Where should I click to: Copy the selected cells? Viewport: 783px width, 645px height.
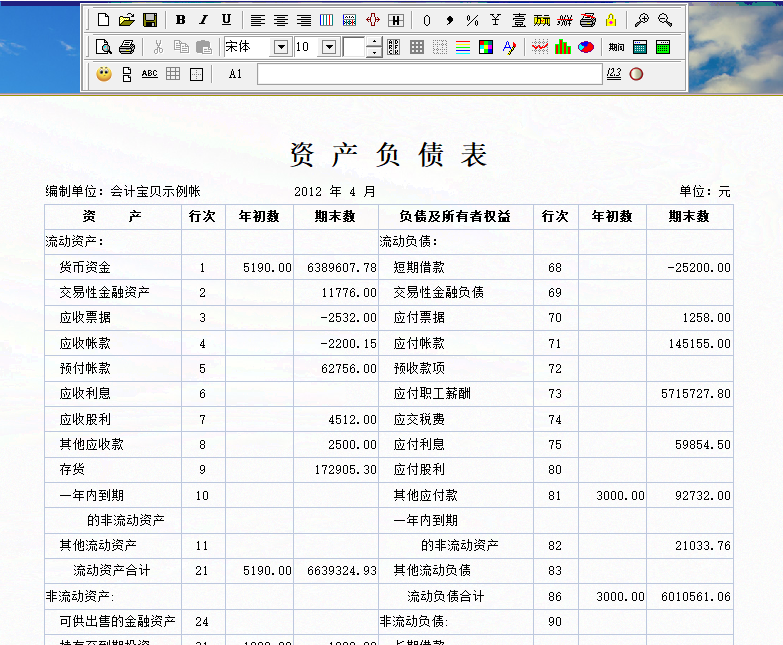[181, 47]
